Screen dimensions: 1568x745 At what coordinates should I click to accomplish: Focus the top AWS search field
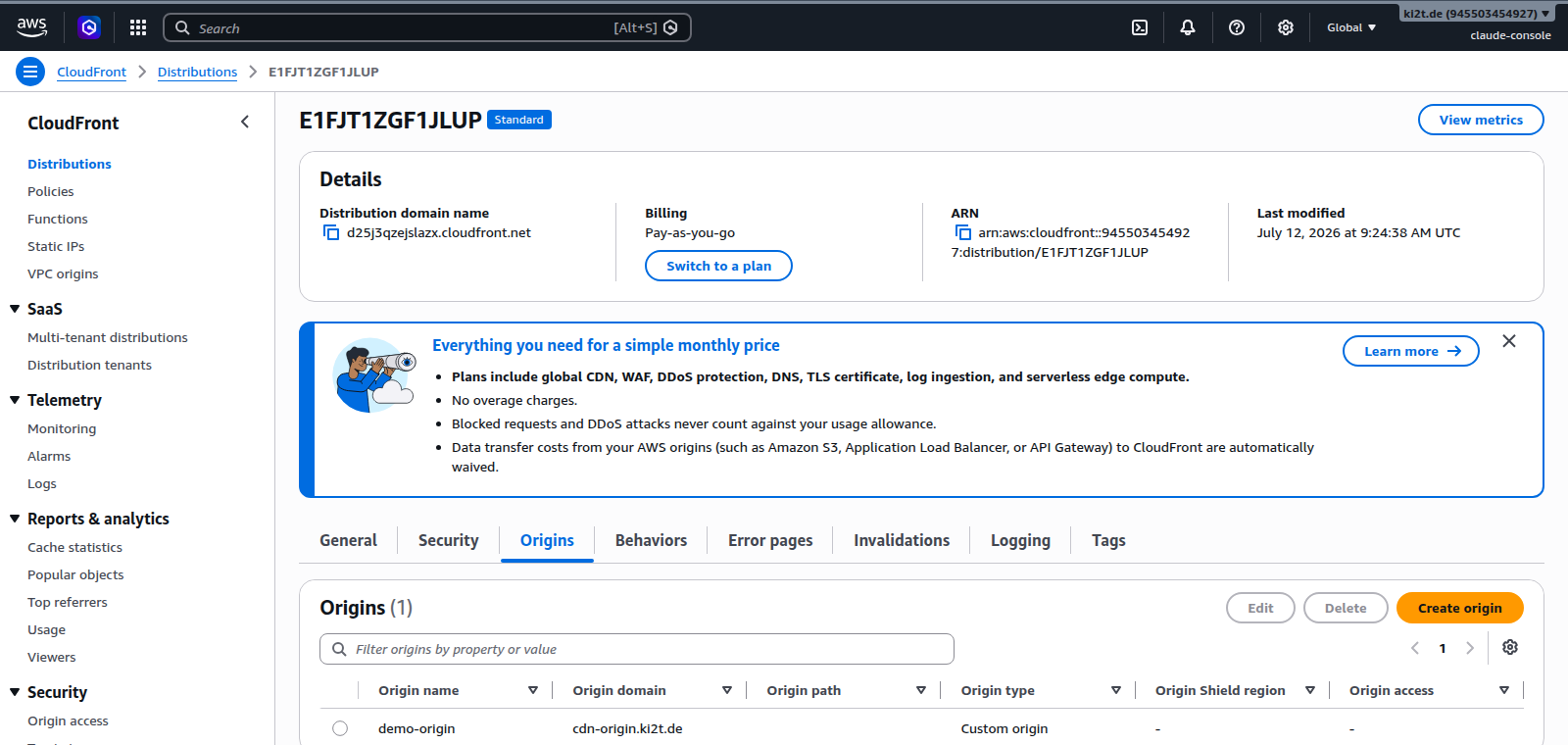427,27
